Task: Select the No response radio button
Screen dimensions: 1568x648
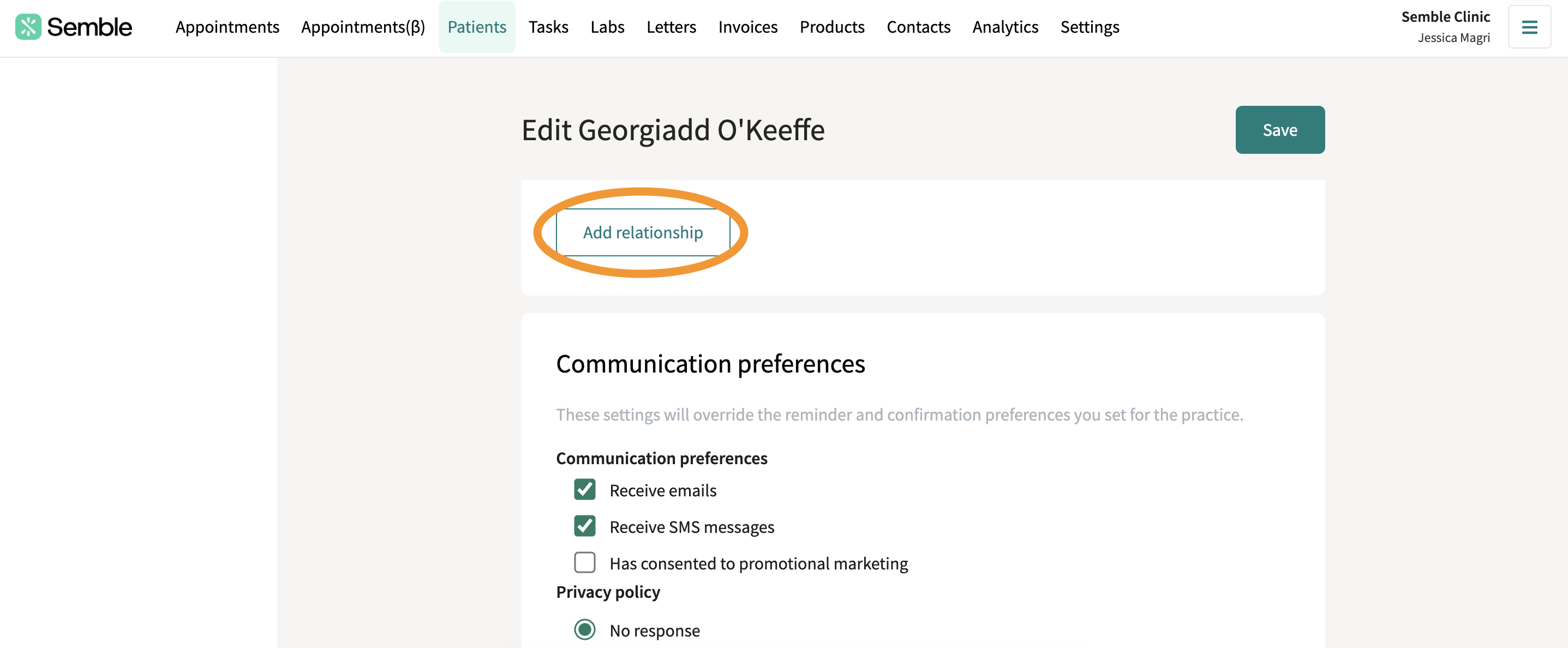Action: [584, 629]
